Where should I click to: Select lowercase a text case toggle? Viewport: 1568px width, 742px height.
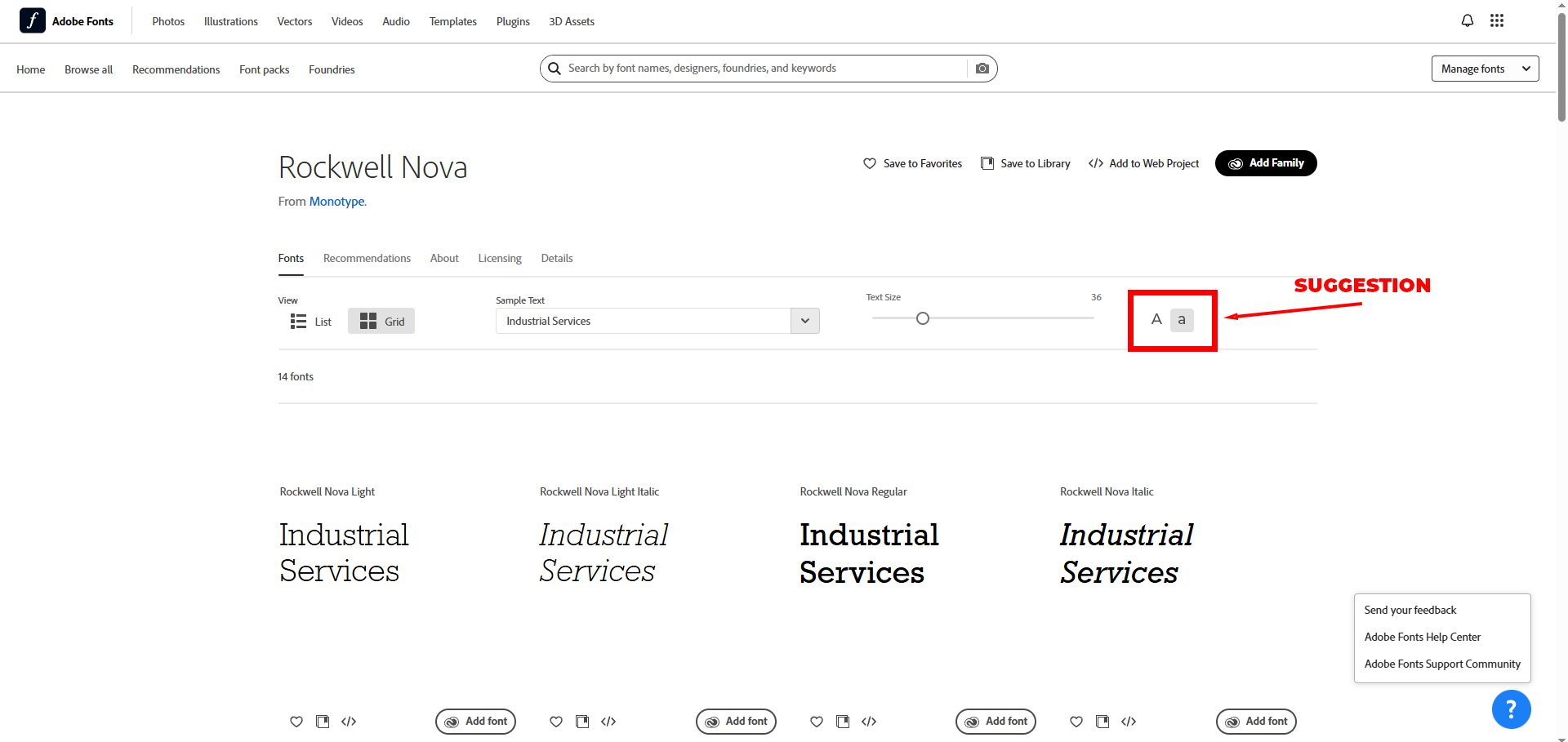(1182, 320)
